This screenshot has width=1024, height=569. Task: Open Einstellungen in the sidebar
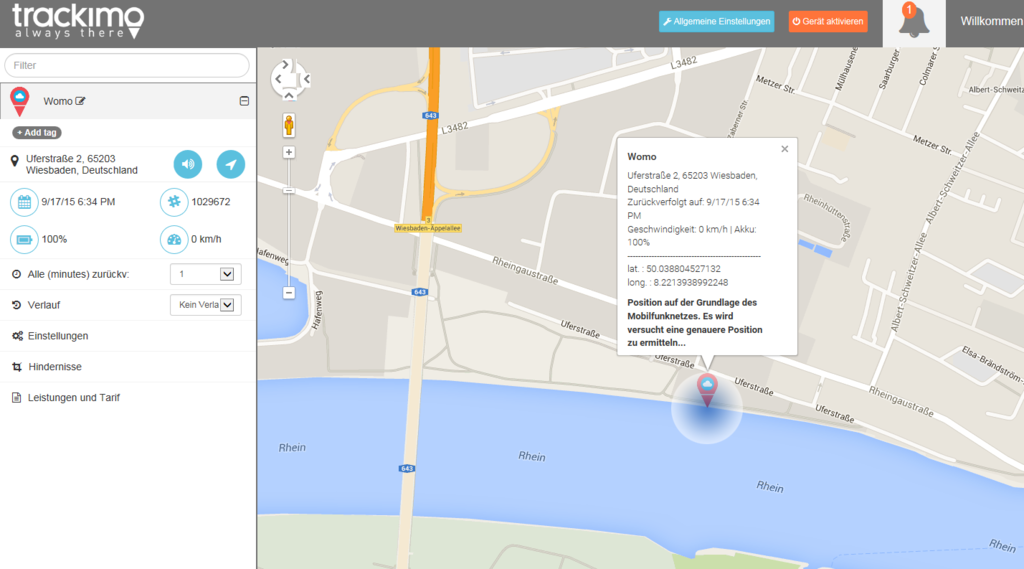pos(58,336)
